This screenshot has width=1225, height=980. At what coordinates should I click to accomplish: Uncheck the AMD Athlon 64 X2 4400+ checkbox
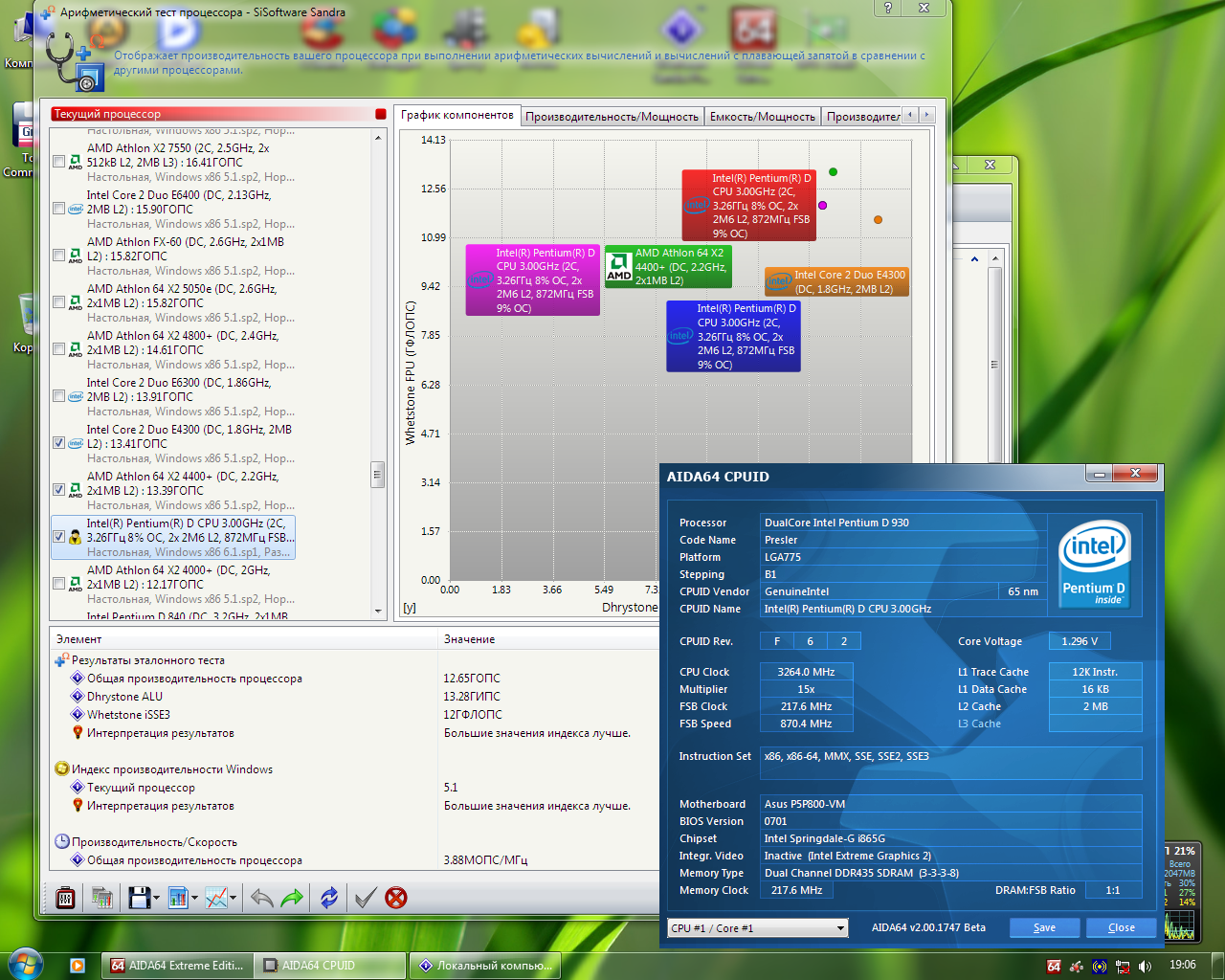(x=59, y=490)
